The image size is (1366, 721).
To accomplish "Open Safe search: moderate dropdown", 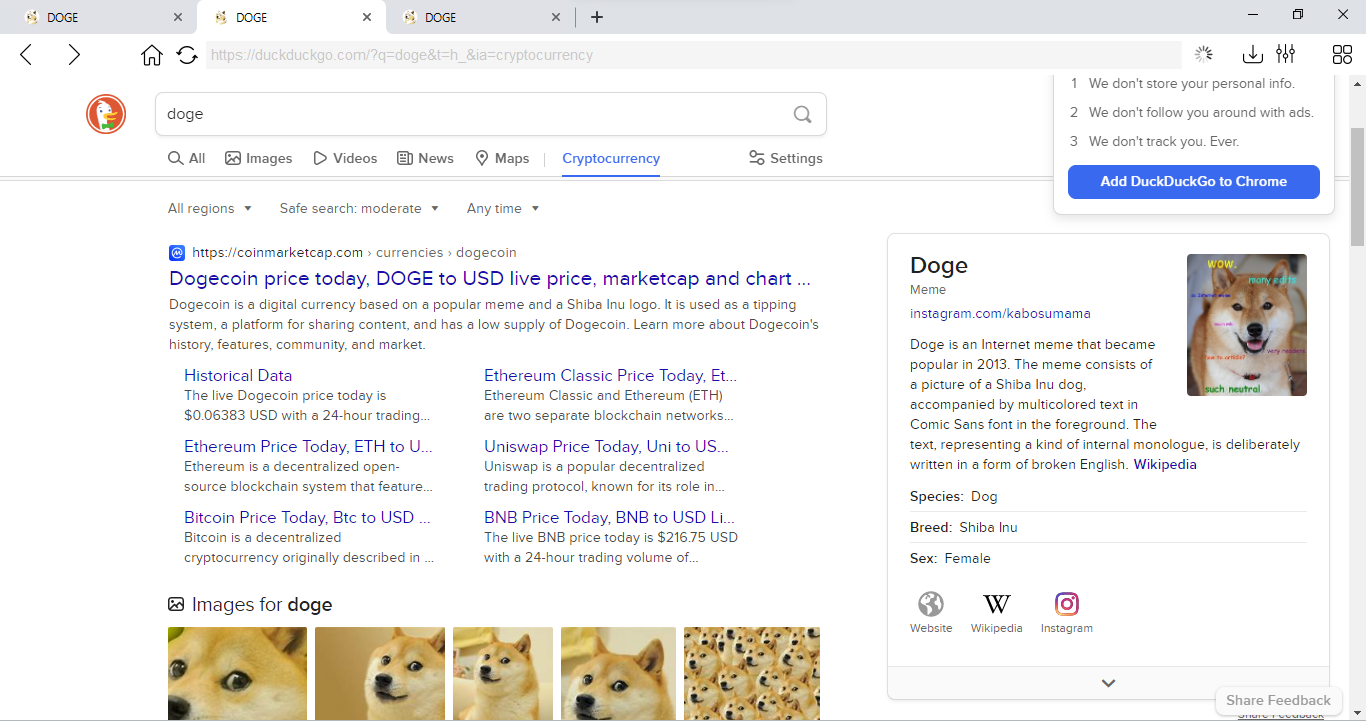I will point(359,208).
